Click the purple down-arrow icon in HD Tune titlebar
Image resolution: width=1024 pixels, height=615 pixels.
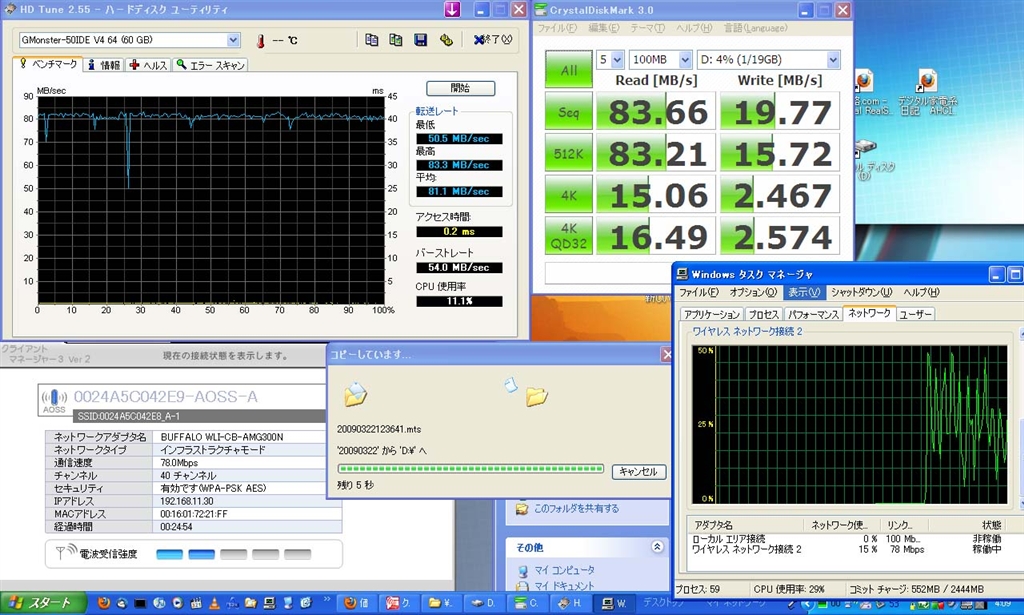pos(452,10)
